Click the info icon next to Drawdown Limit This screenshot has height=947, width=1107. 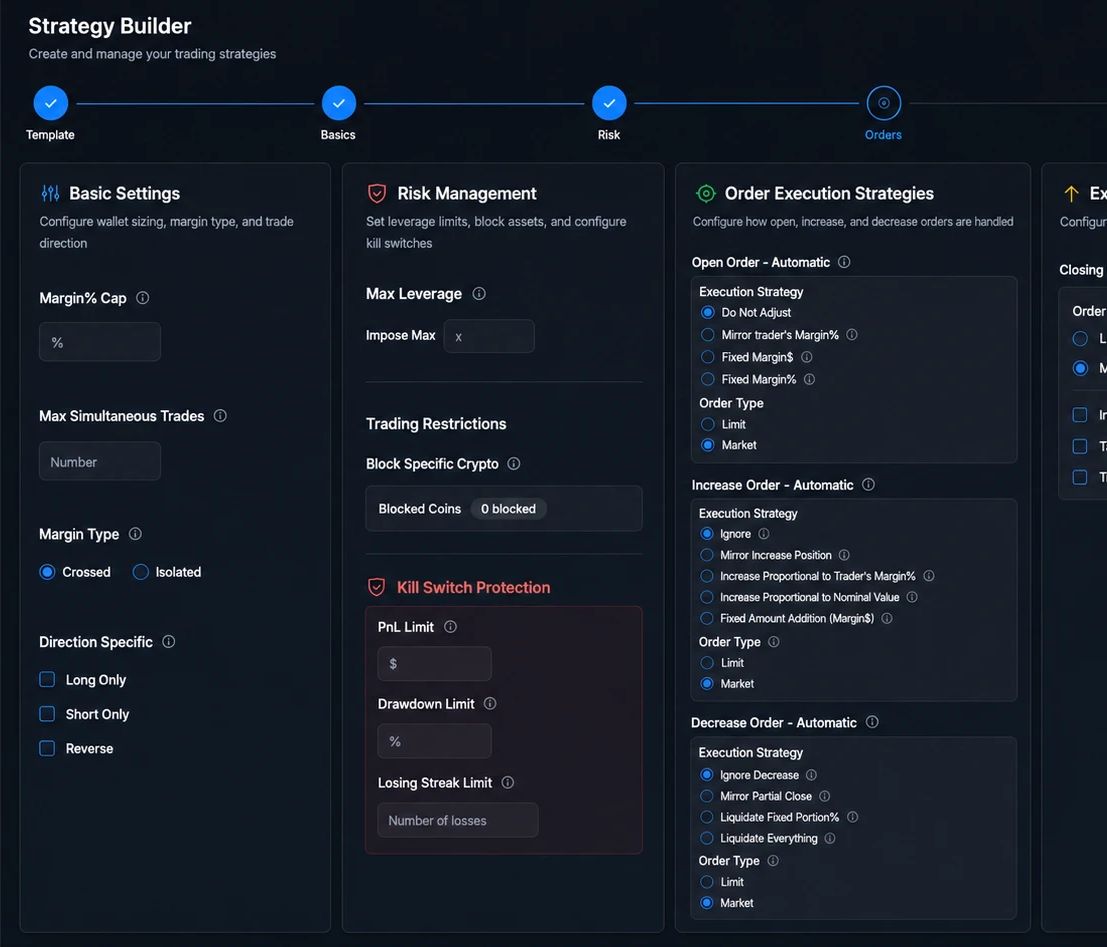click(x=490, y=704)
